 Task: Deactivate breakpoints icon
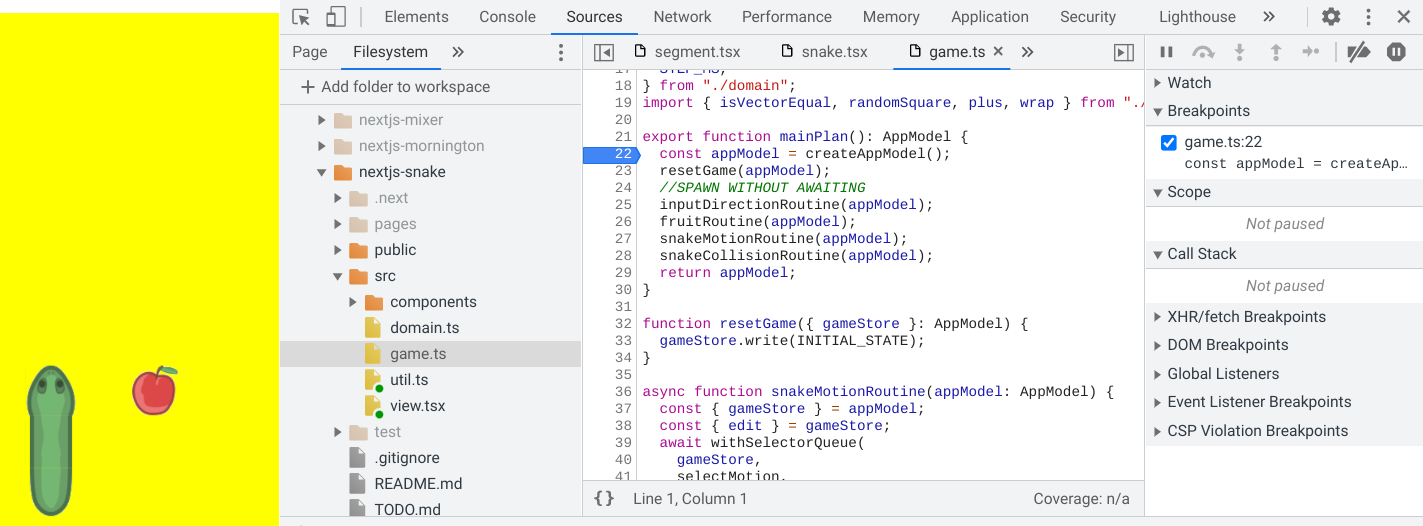(1358, 52)
